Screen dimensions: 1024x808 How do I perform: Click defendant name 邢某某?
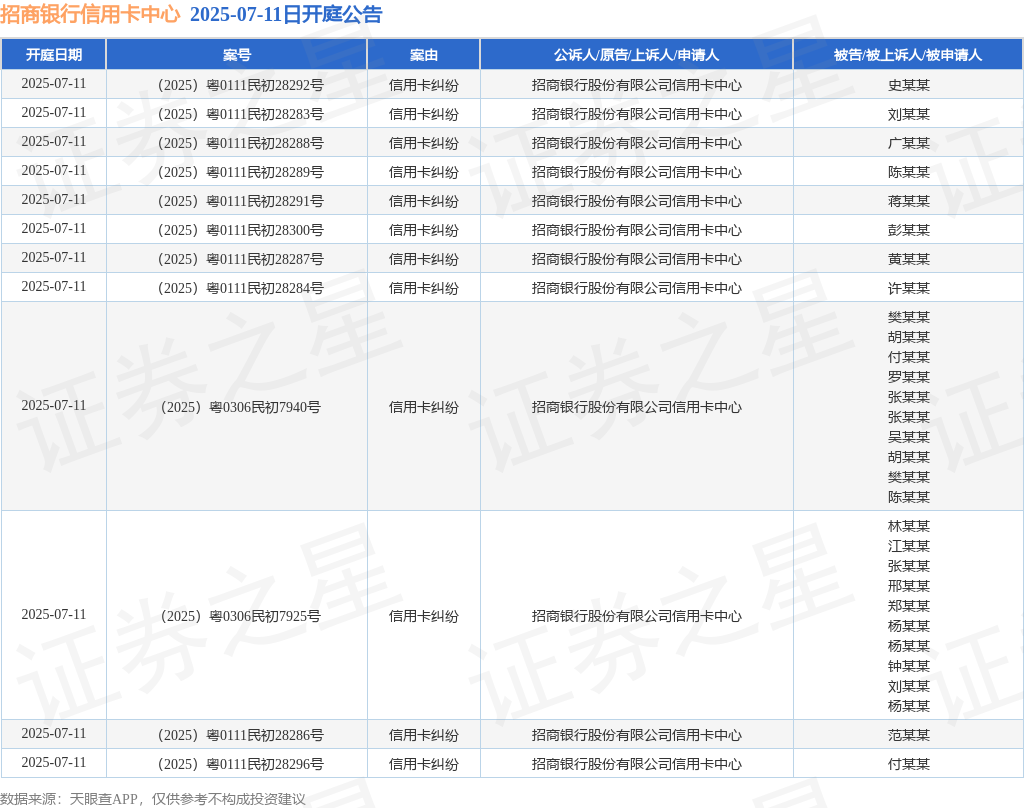click(x=908, y=586)
